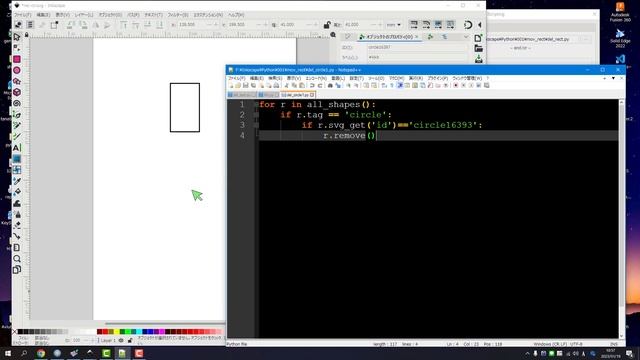Open Notepad++ プラグイン(P) menu
The image size is (640, 360).
point(438,78)
